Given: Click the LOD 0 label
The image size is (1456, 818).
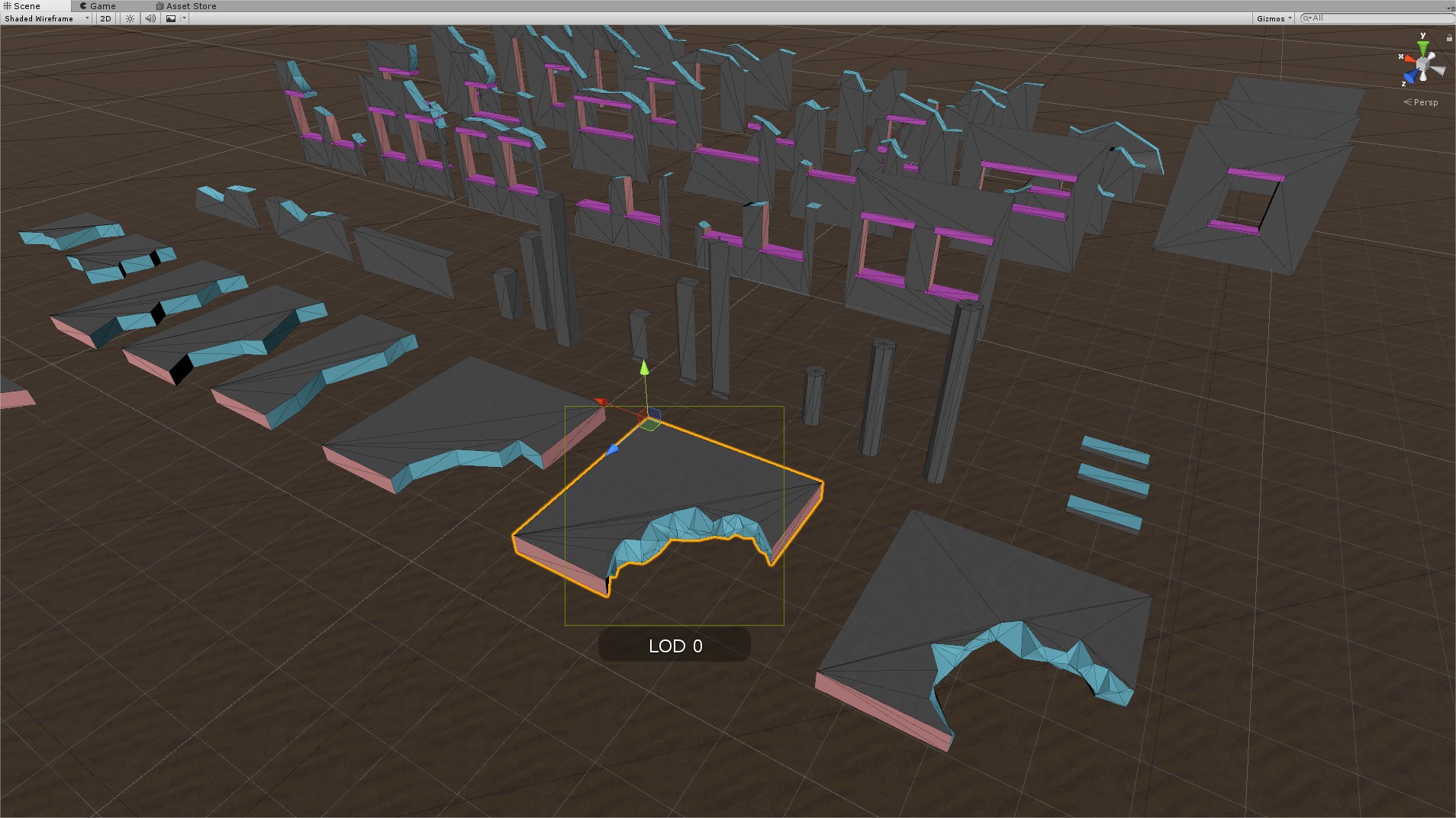Looking at the screenshot, I should click(675, 646).
